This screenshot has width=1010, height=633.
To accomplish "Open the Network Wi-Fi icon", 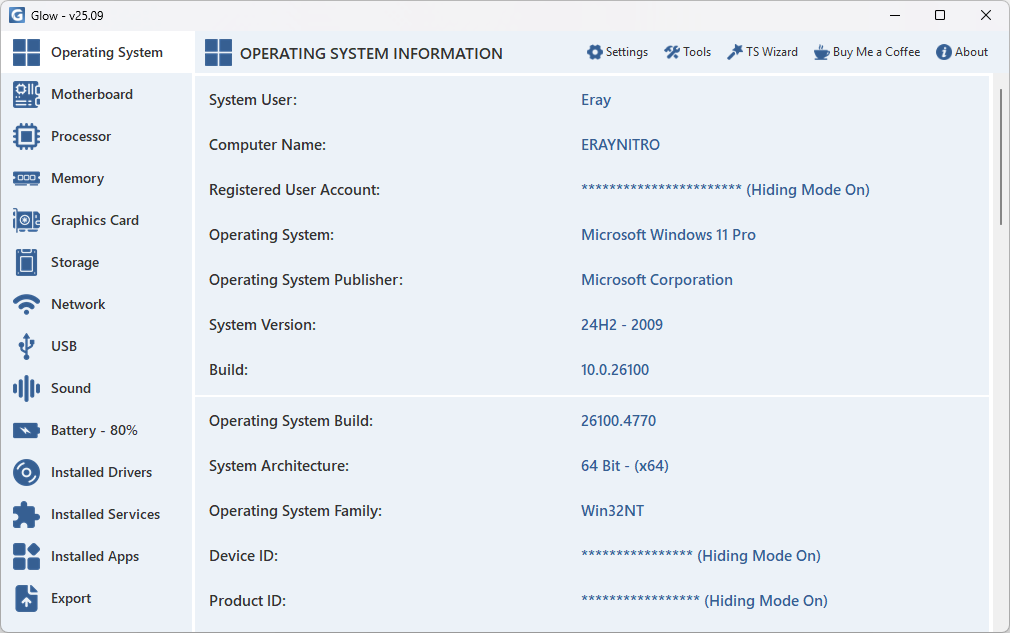I will (26, 304).
